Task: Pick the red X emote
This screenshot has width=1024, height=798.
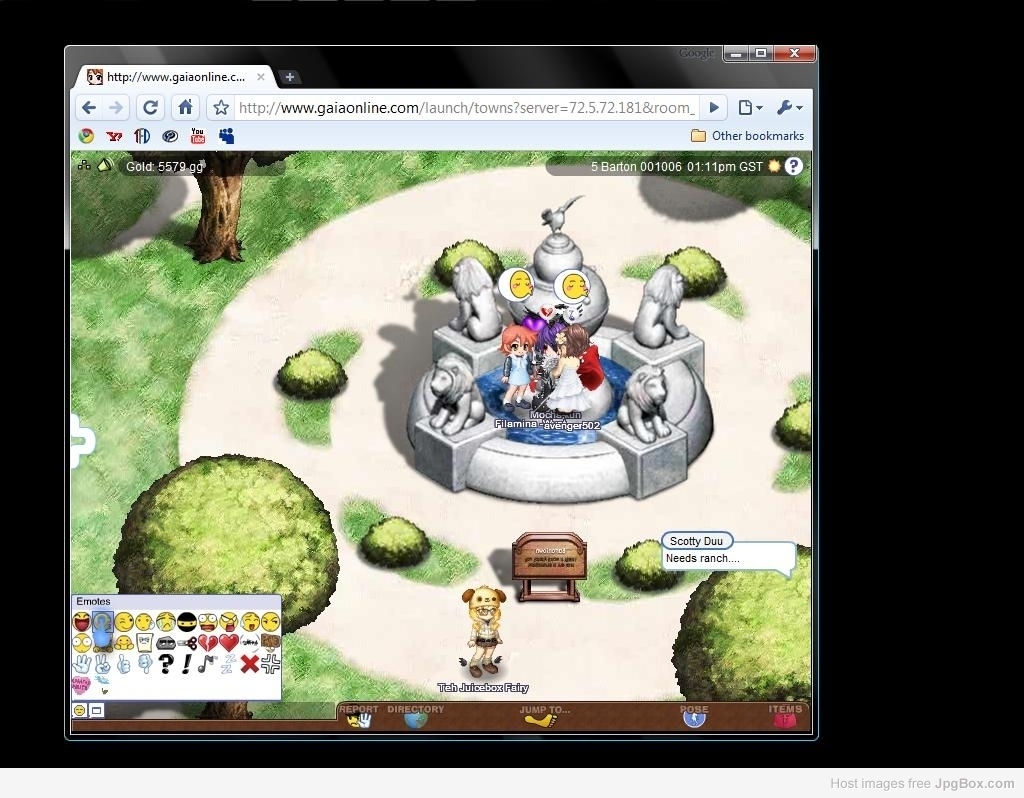Action: [249, 664]
